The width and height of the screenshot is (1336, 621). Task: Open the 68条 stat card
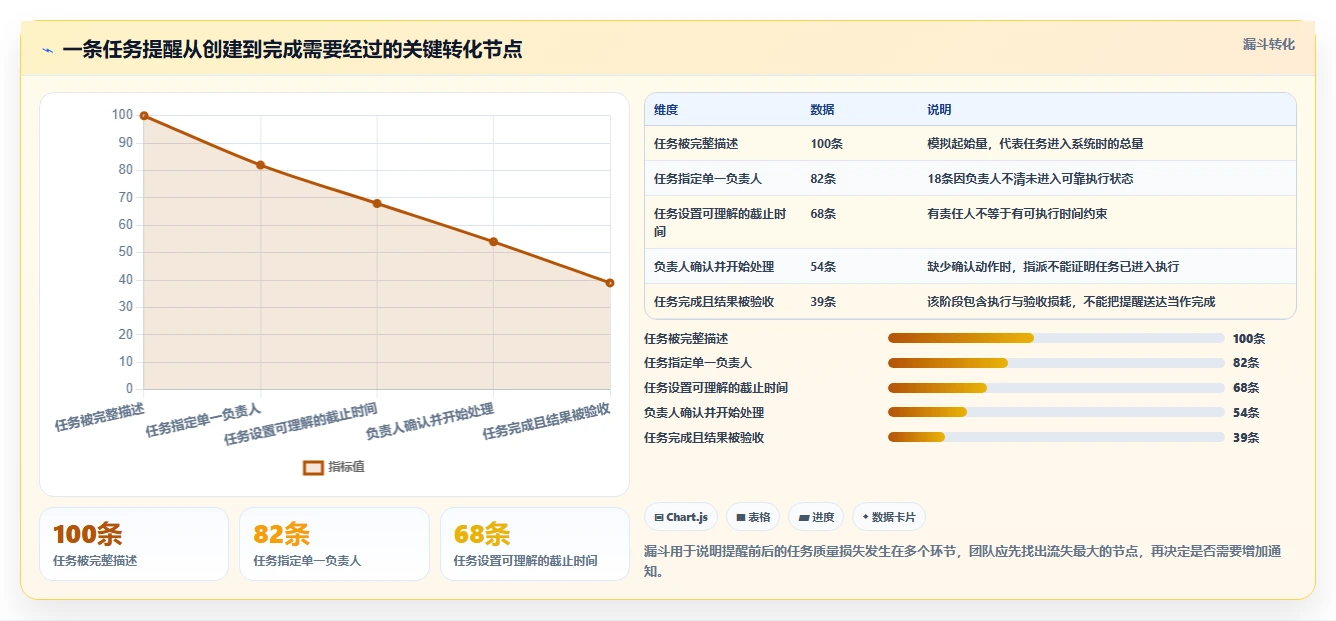(x=535, y=544)
